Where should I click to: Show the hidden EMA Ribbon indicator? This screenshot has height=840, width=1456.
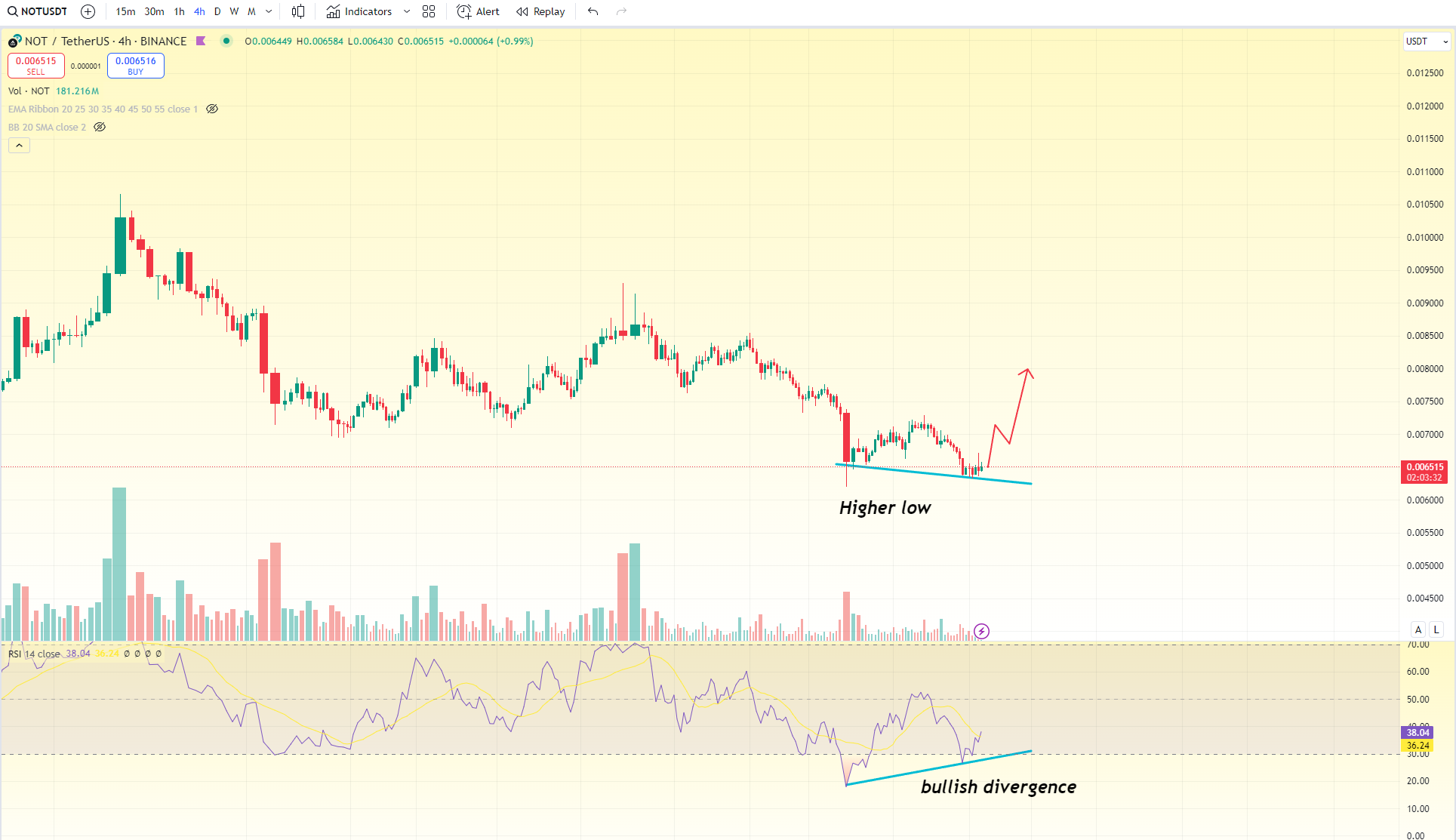pyautogui.click(x=212, y=109)
